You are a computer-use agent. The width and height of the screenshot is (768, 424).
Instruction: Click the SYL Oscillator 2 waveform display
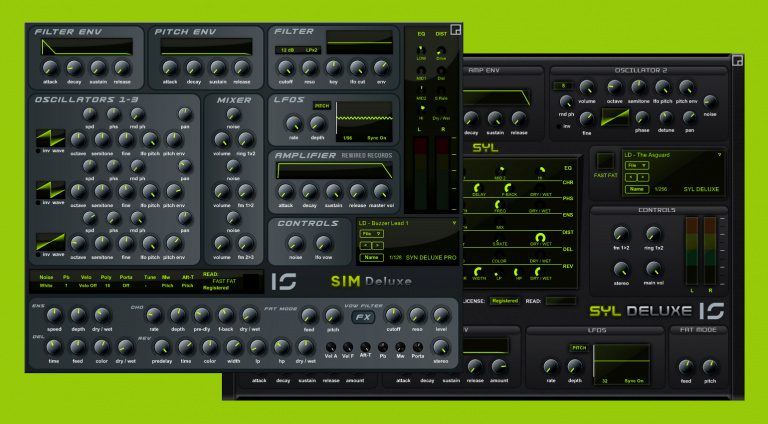[x=615, y=118]
